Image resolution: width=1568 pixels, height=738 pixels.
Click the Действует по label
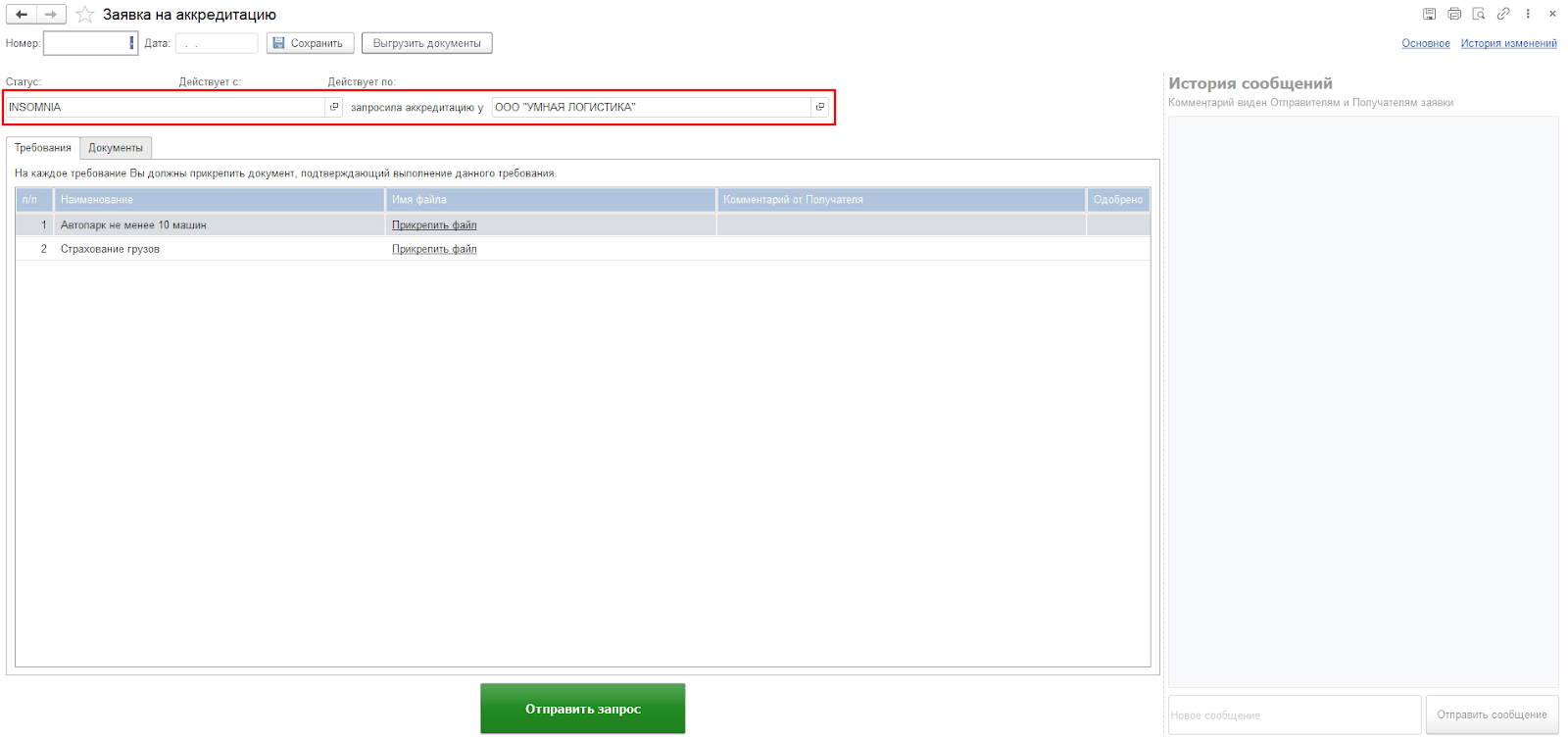tap(362, 82)
